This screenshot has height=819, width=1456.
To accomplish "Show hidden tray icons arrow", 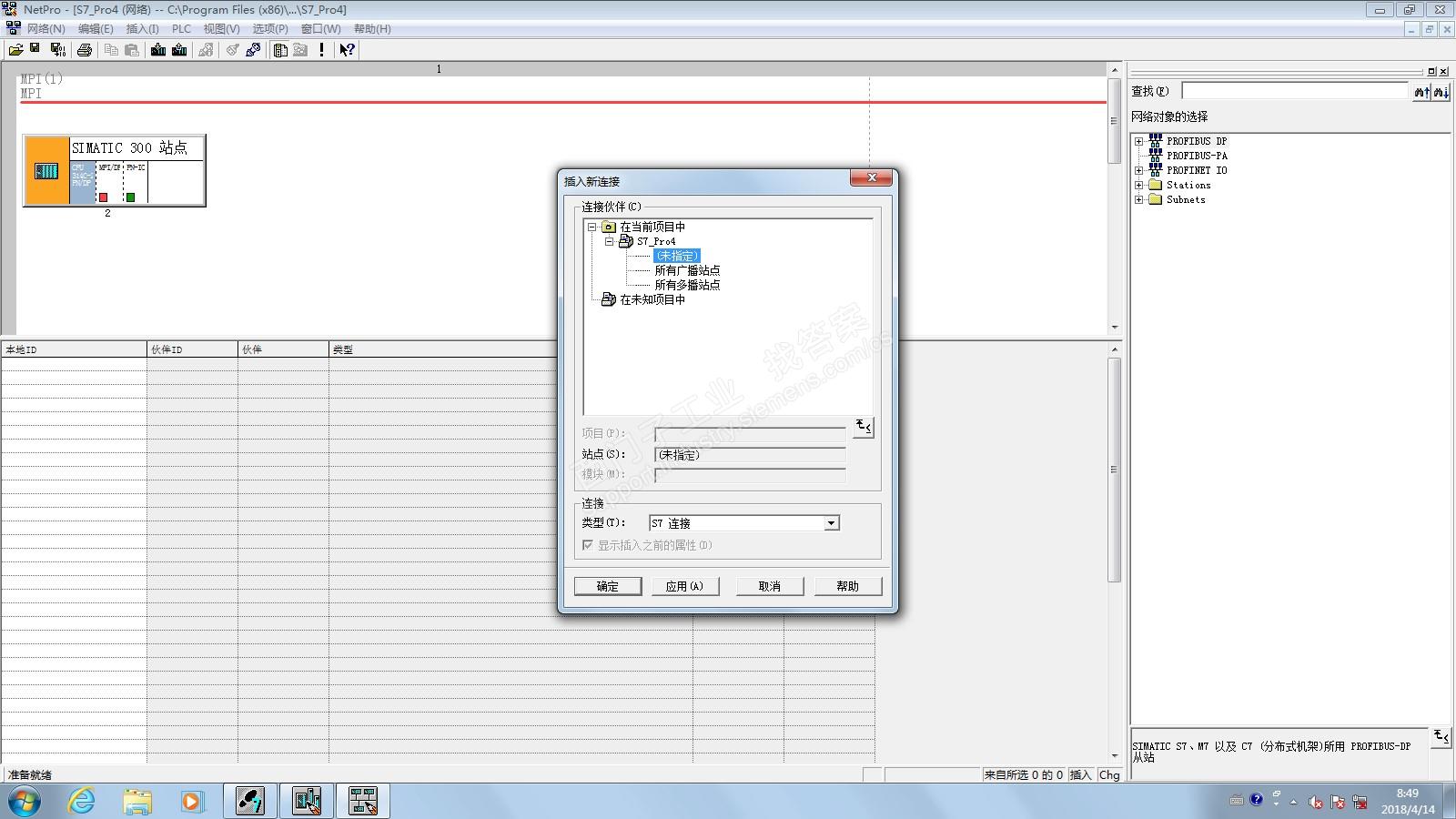I will tap(1293, 802).
